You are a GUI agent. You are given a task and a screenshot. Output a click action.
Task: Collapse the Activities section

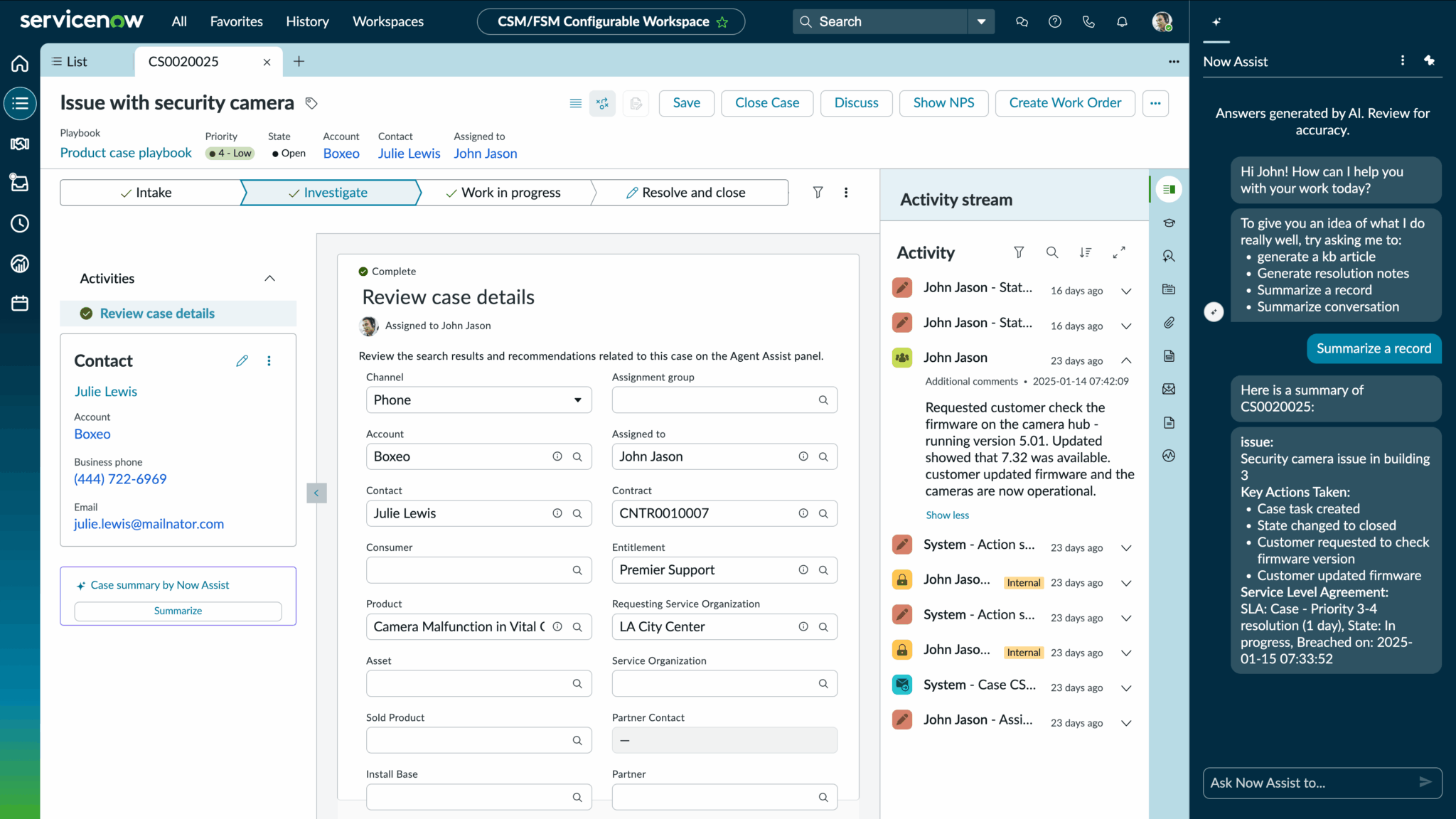pyautogui.click(x=269, y=278)
